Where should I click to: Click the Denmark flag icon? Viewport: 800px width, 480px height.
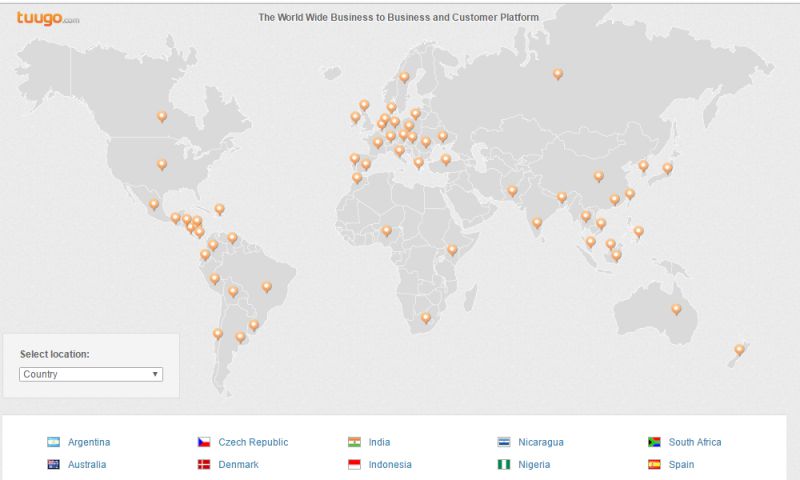(x=204, y=464)
